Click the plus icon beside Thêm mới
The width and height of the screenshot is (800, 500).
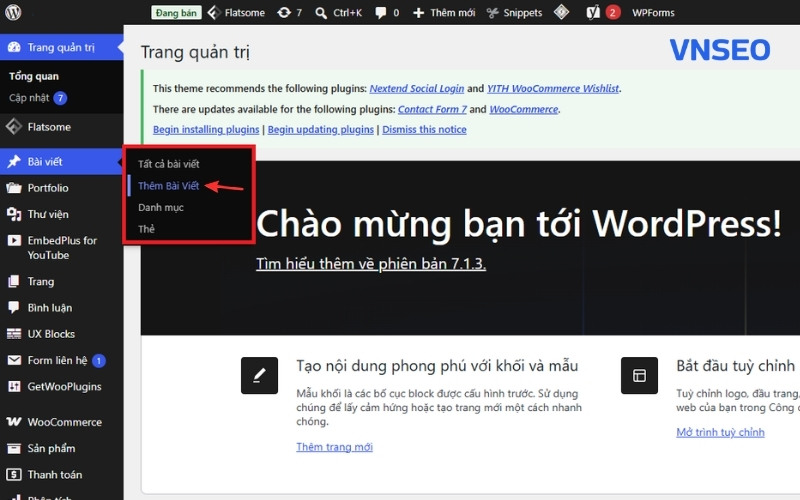[418, 13]
